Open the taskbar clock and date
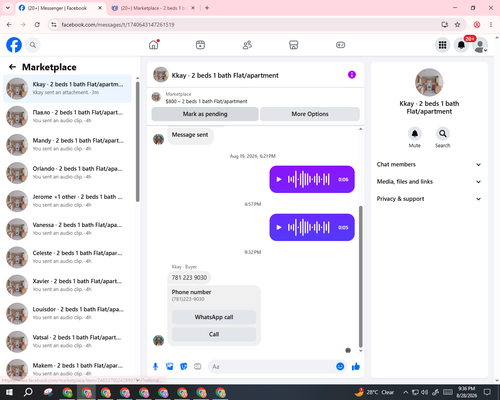The image size is (500, 400). coord(467,392)
